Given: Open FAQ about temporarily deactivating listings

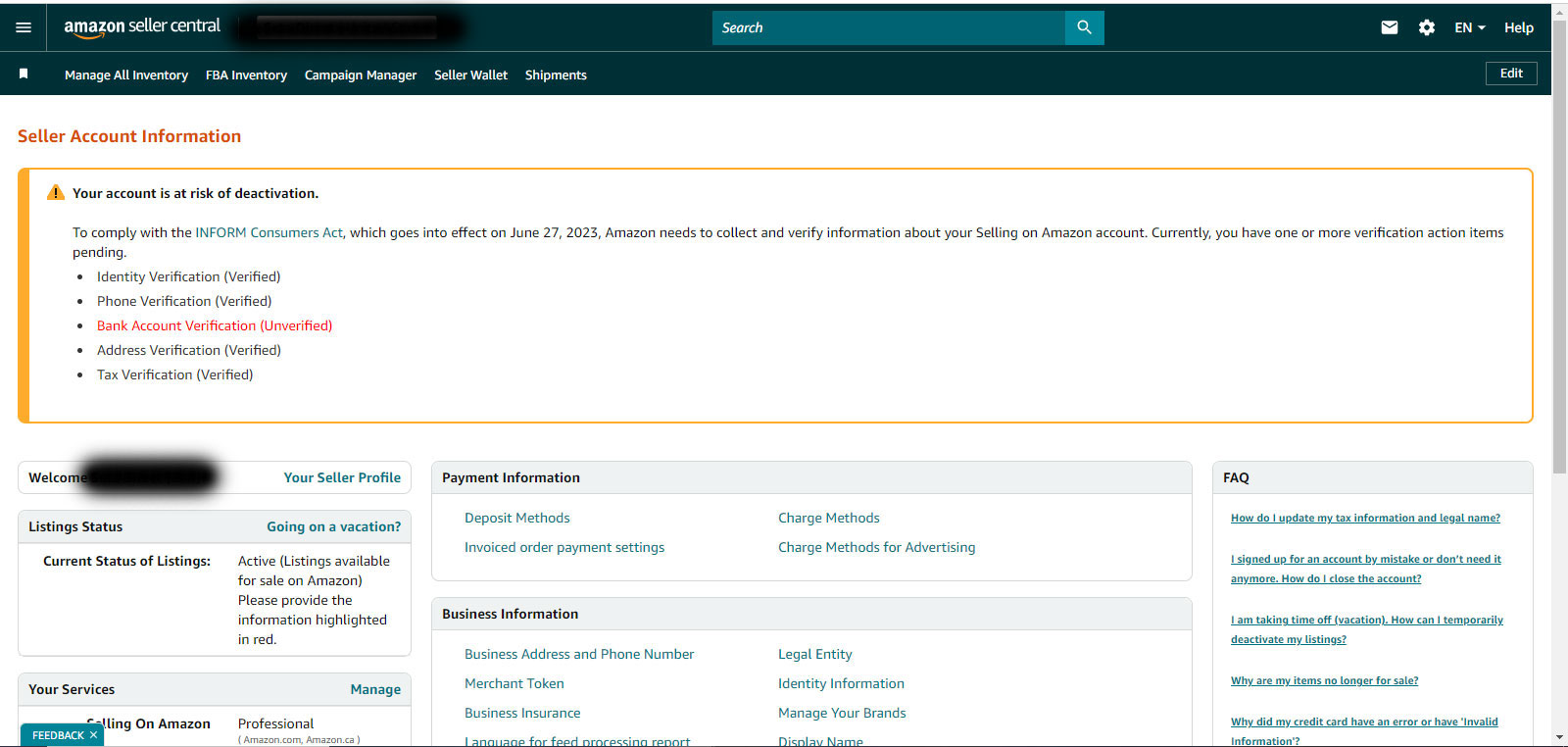Looking at the screenshot, I should (x=1367, y=629).
